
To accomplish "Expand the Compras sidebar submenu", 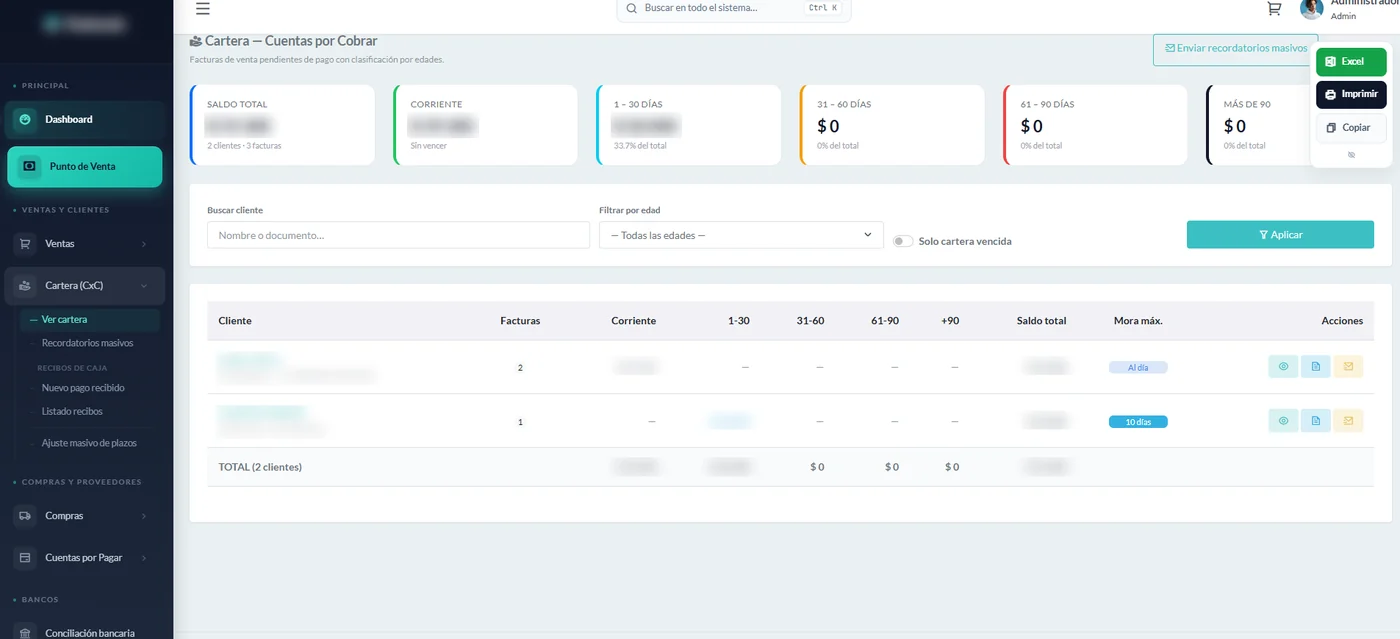I will click(x=86, y=516).
